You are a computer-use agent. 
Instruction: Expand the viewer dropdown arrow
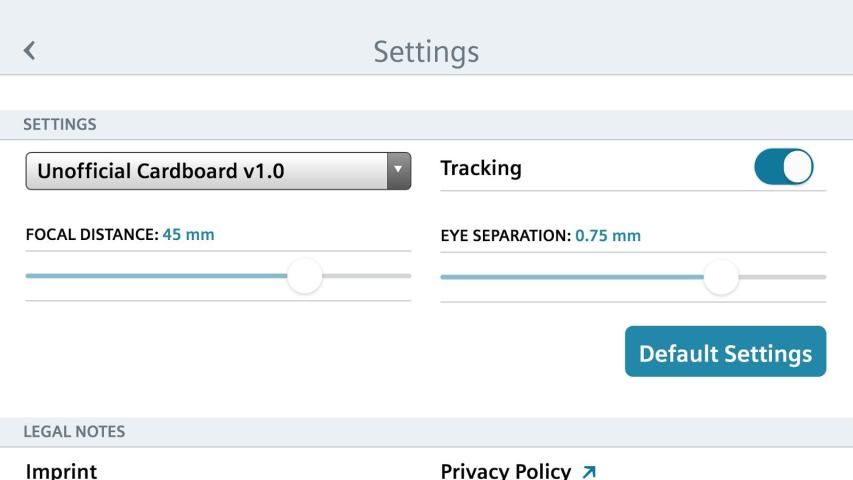(399, 171)
